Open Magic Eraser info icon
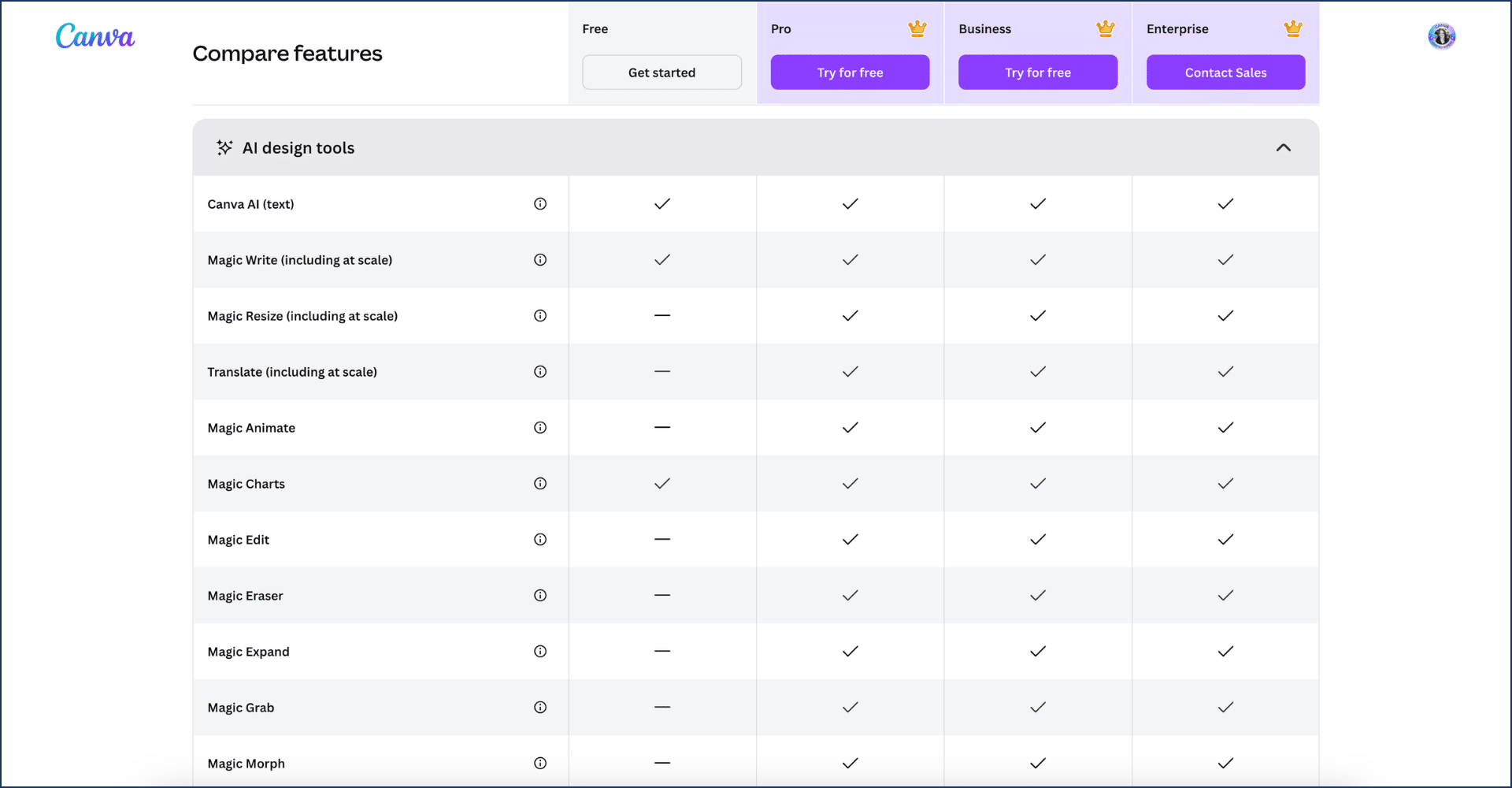 (x=540, y=596)
